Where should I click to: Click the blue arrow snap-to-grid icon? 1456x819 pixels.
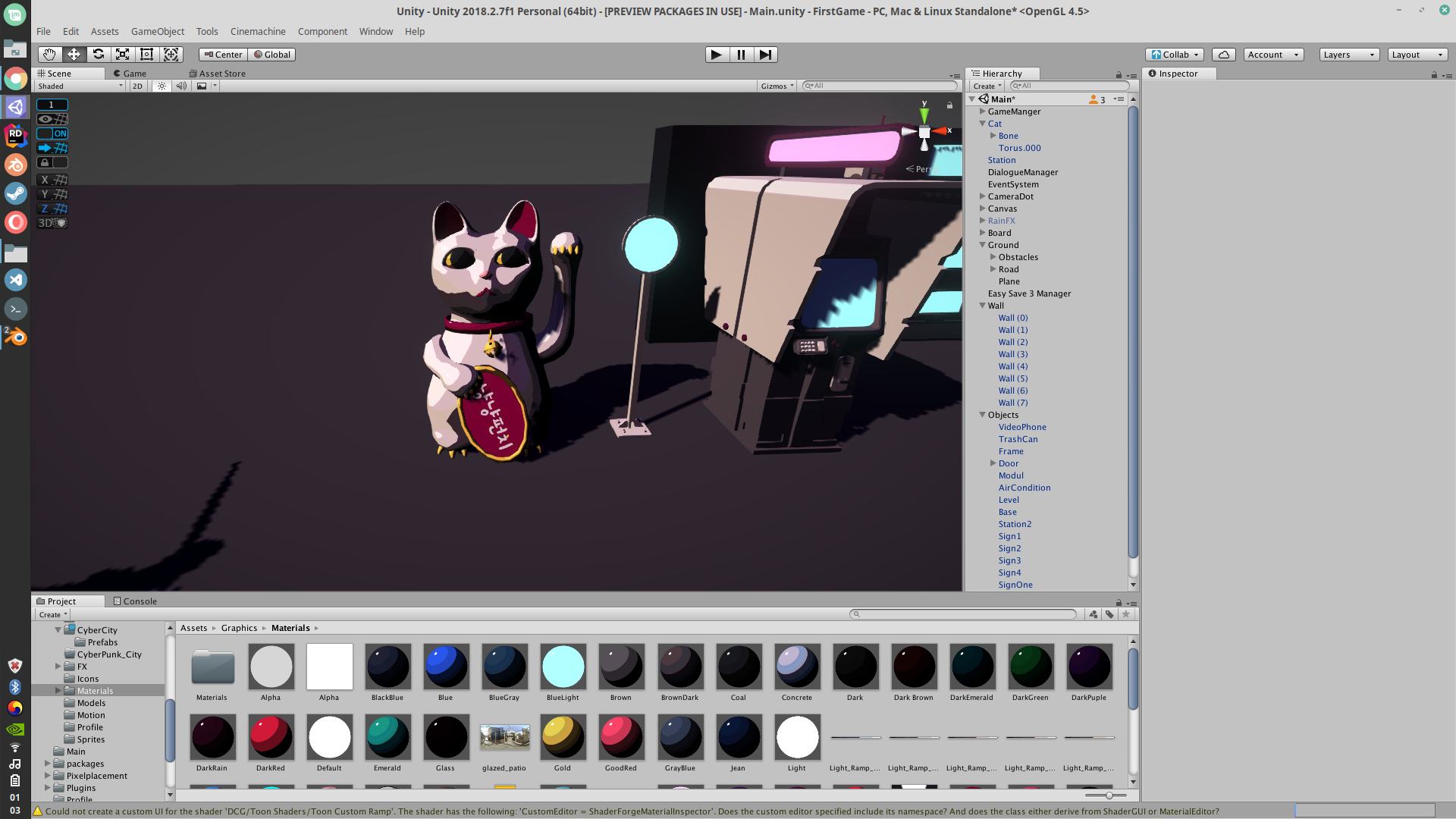[52, 148]
